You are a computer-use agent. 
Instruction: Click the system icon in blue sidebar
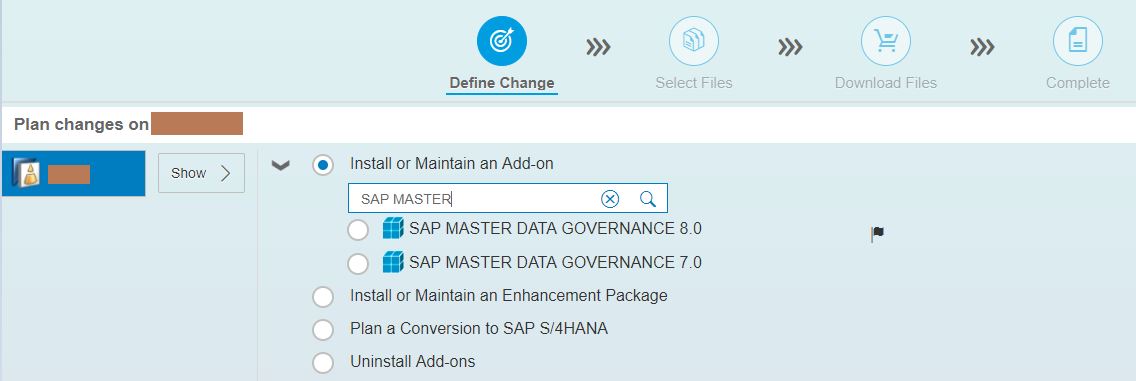tap(28, 174)
